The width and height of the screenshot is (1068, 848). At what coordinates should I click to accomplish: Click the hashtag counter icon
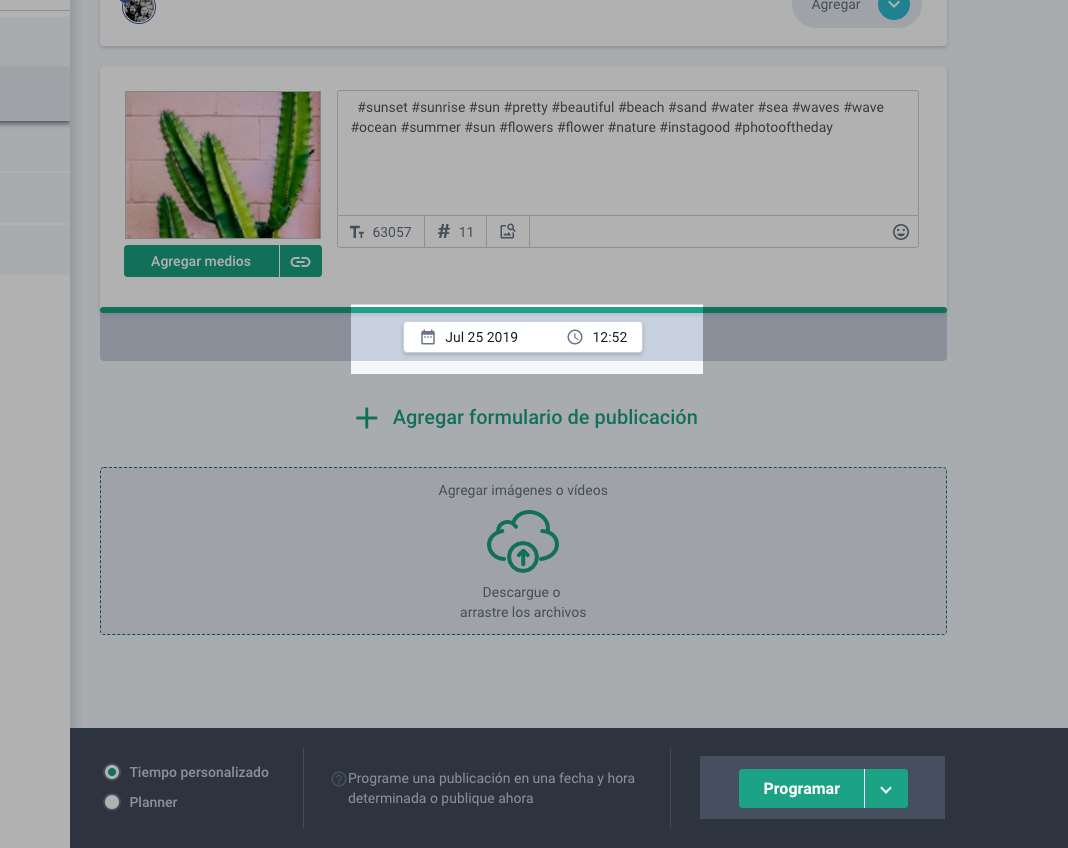(444, 232)
